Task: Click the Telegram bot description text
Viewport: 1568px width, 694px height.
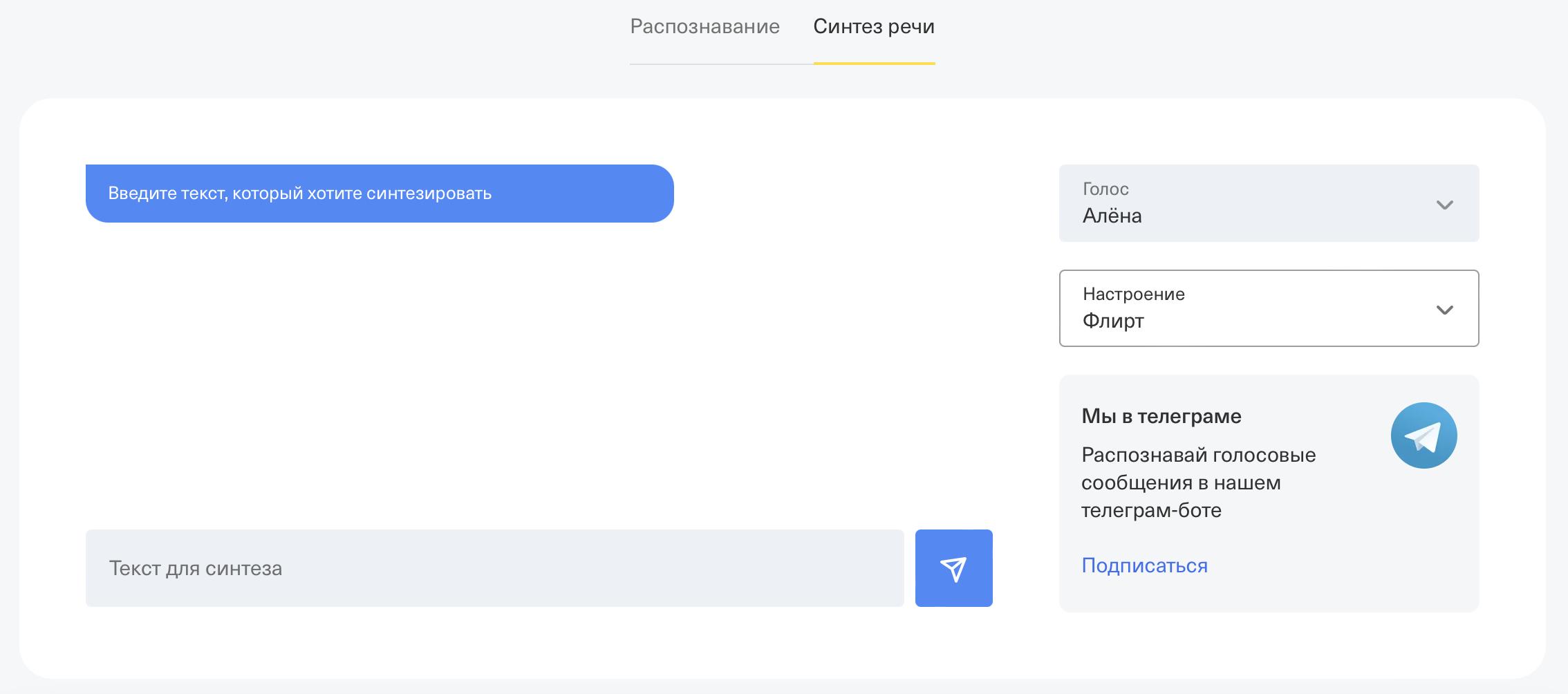Action: [x=1198, y=482]
